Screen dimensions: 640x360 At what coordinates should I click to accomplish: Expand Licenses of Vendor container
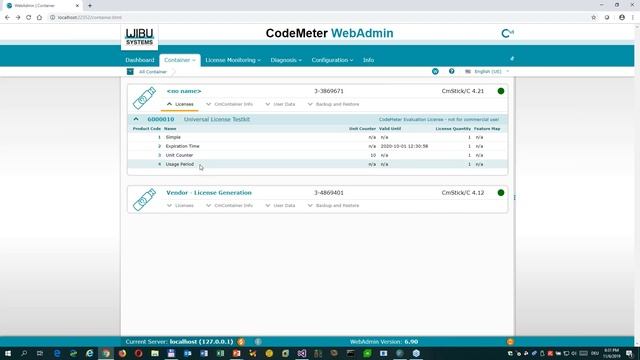(x=180, y=205)
